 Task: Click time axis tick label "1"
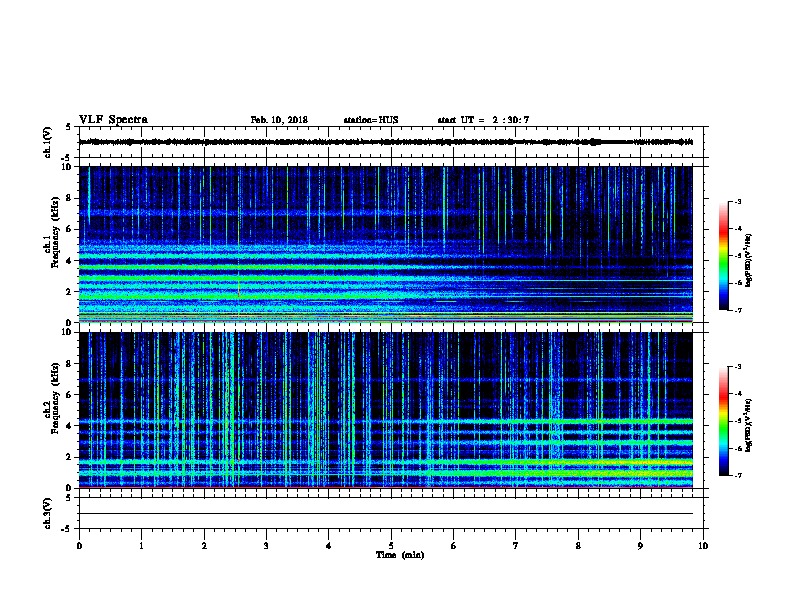[x=141, y=546]
